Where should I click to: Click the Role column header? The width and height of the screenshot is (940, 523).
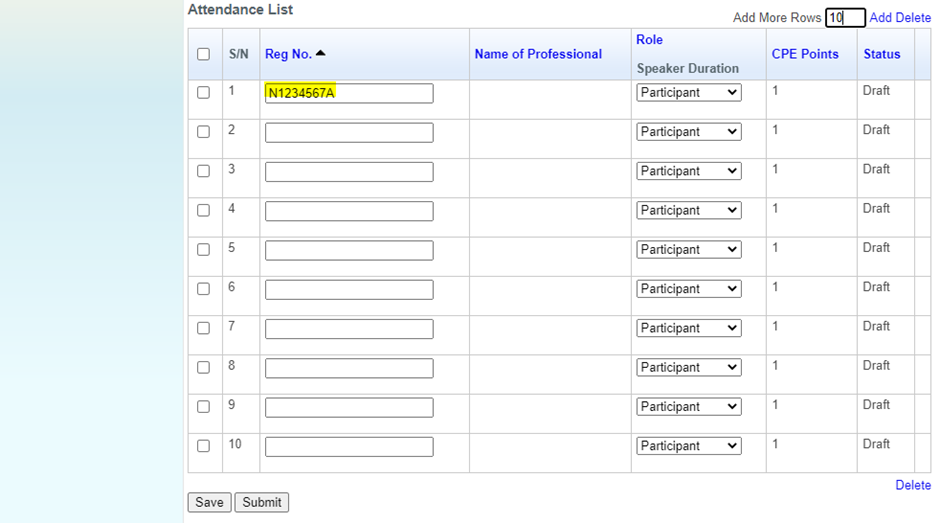649,40
